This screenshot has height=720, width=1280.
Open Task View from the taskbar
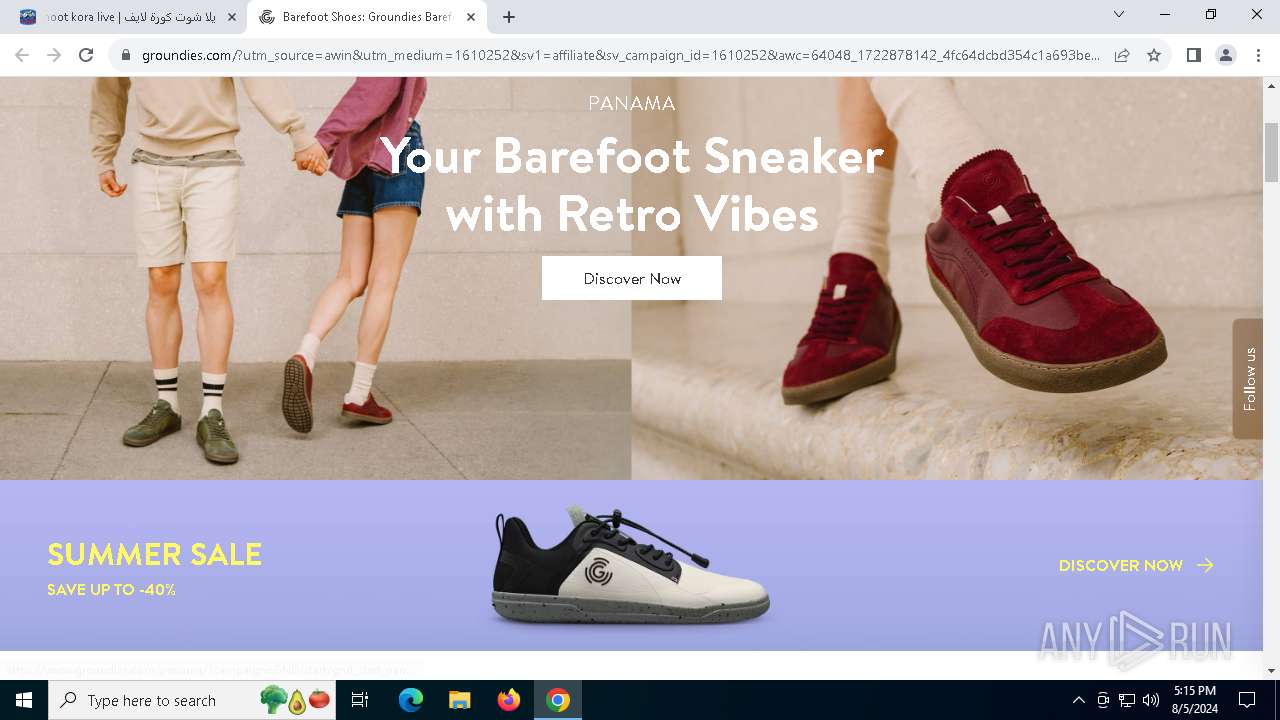[x=360, y=700]
